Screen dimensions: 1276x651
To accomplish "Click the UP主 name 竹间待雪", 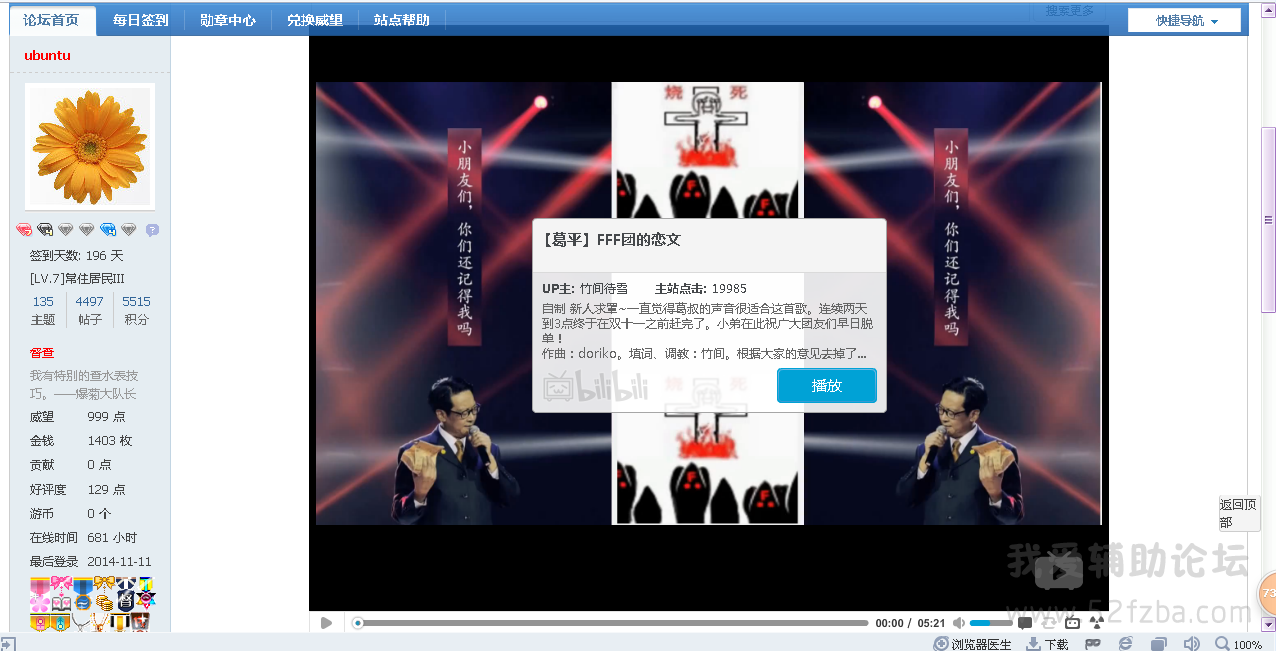I will pyautogui.click(x=604, y=288).
